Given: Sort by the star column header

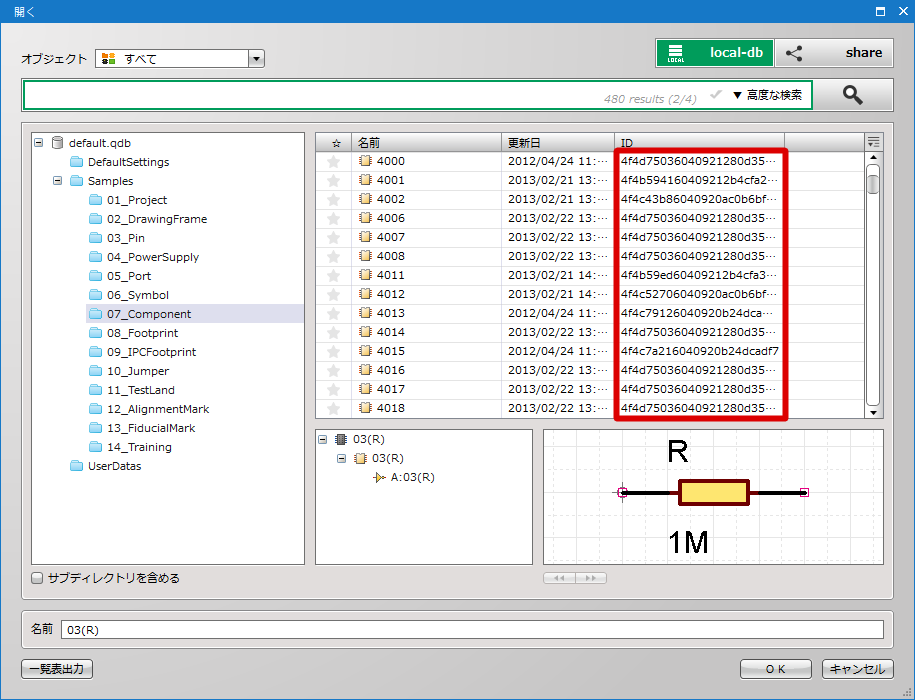Looking at the screenshot, I should point(334,142).
